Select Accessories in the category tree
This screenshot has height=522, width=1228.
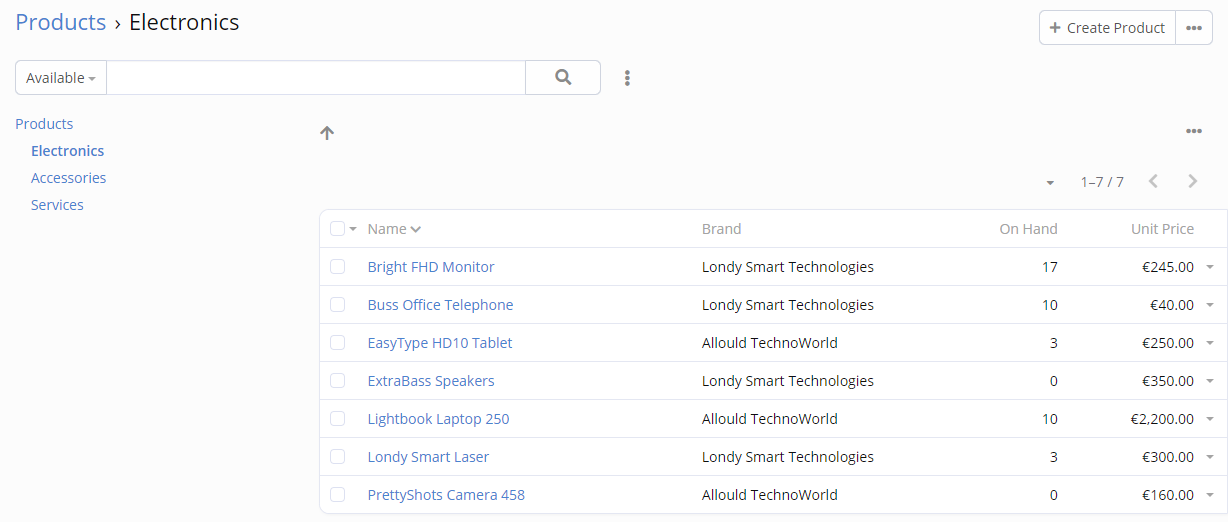pos(68,178)
